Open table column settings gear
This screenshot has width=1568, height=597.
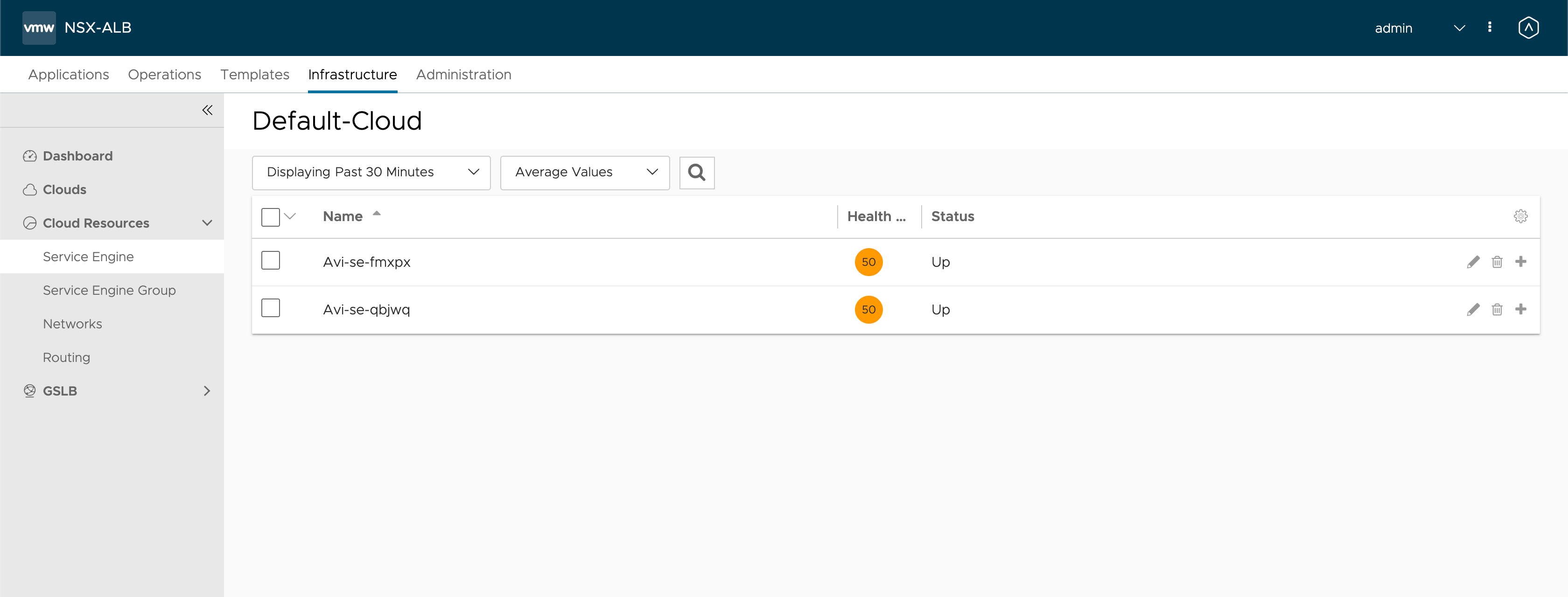point(1520,216)
